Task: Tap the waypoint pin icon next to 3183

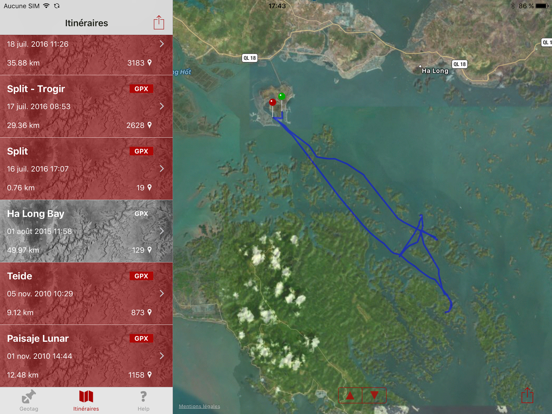Action: pyautogui.click(x=150, y=63)
